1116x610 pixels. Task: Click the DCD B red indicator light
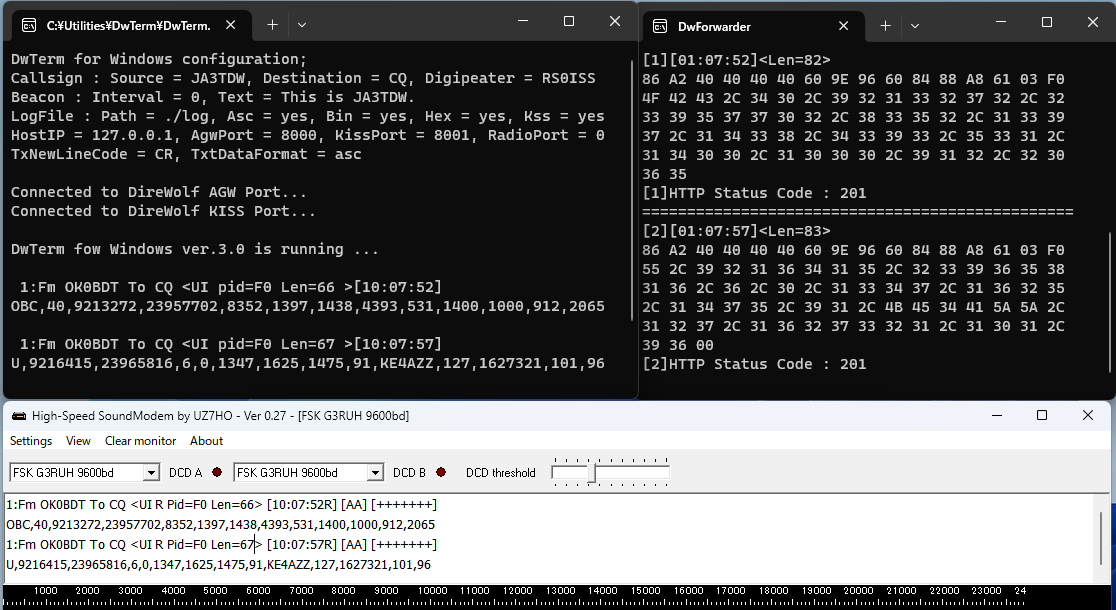tap(441, 472)
